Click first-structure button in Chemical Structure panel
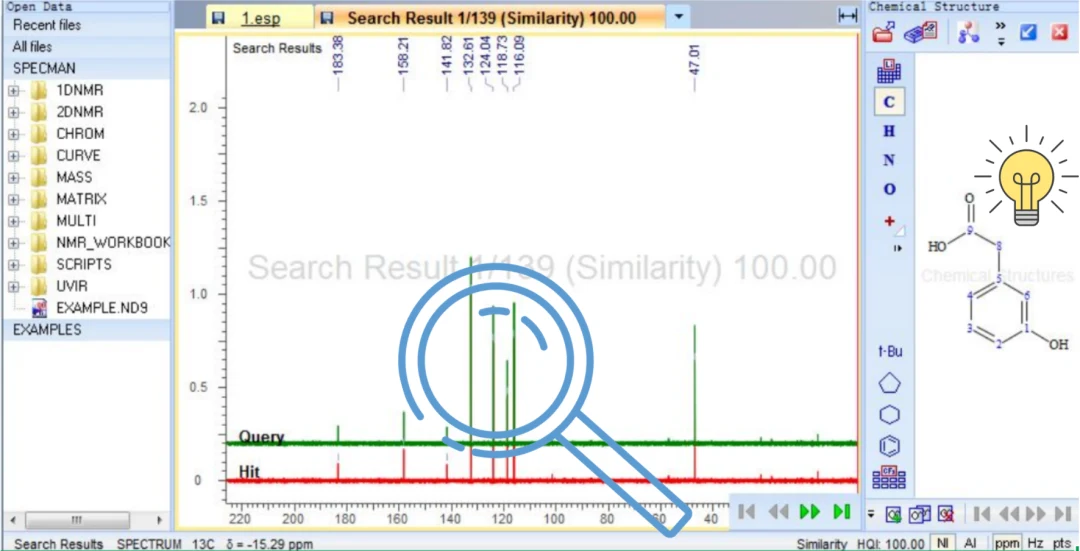The height and width of the screenshot is (551, 1080). point(982,514)
